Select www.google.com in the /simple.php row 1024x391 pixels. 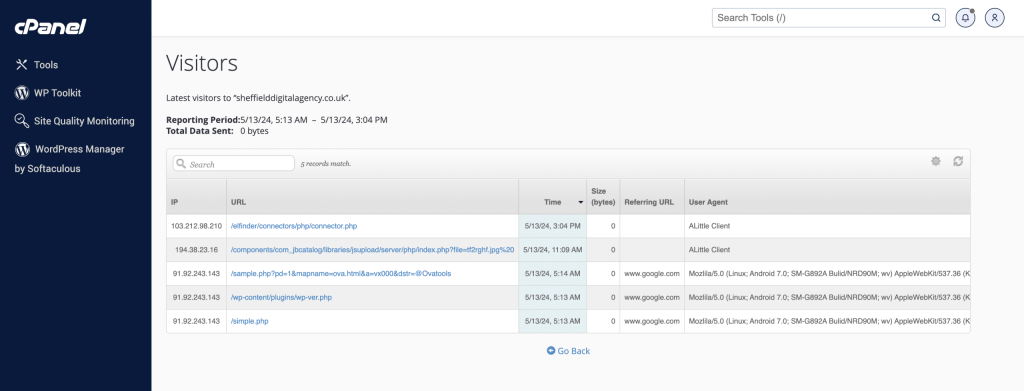point(652,321)
